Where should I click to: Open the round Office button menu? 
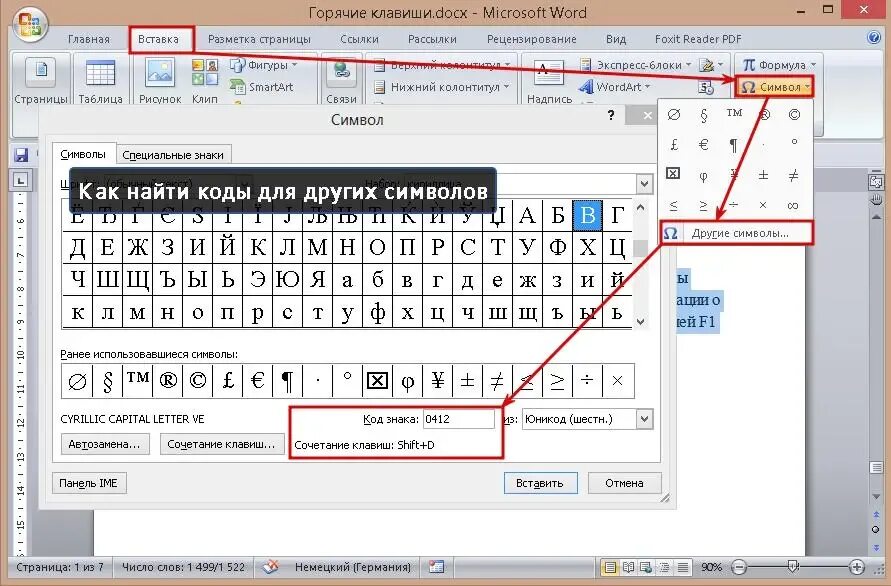[x=30, y=25]
